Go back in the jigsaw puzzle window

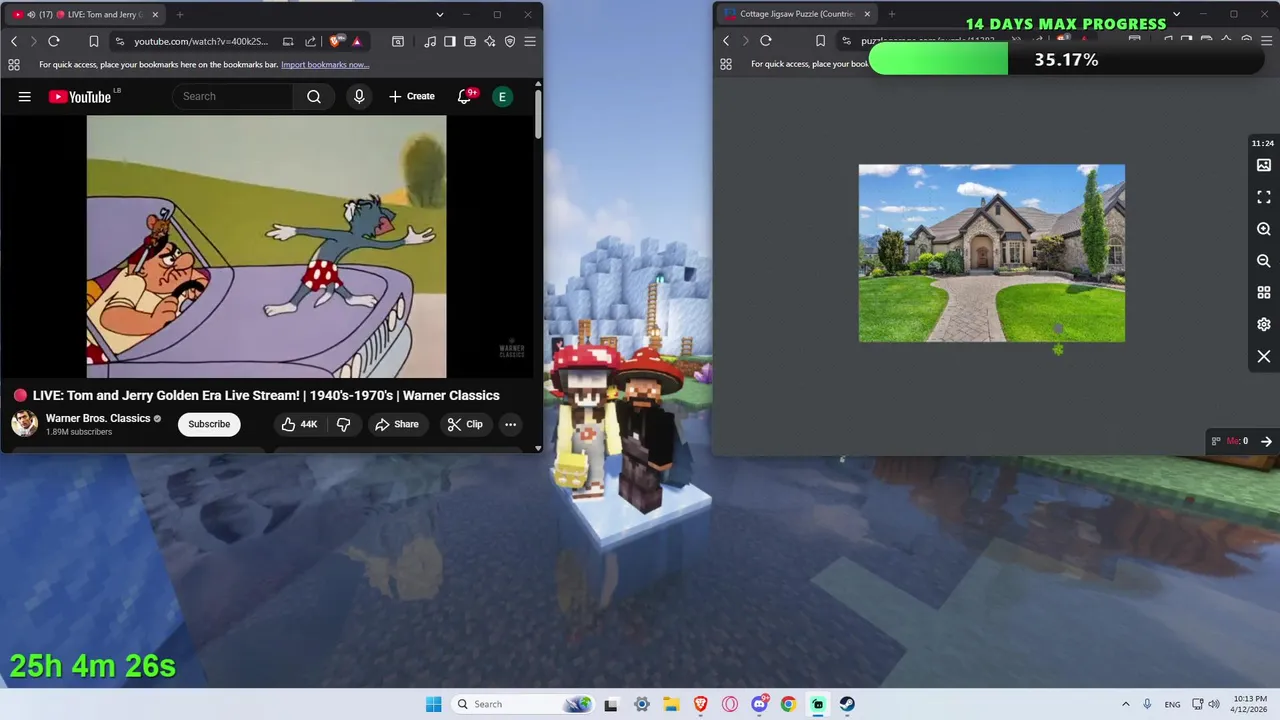(726, 41)
